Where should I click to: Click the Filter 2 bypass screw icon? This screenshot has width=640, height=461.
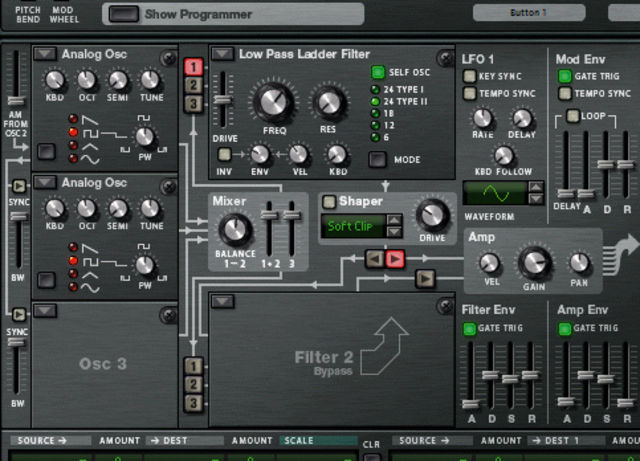point(445,306)
